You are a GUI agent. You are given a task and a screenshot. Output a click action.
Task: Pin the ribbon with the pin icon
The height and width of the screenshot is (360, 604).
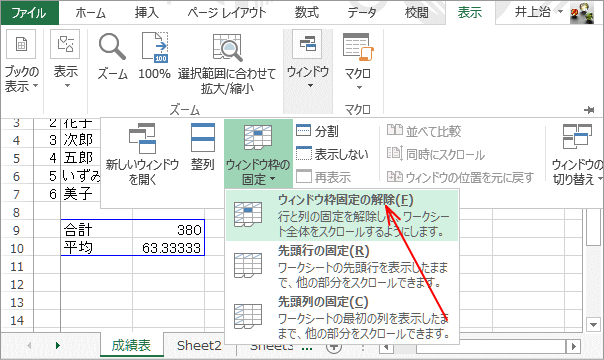click(589, 110)
